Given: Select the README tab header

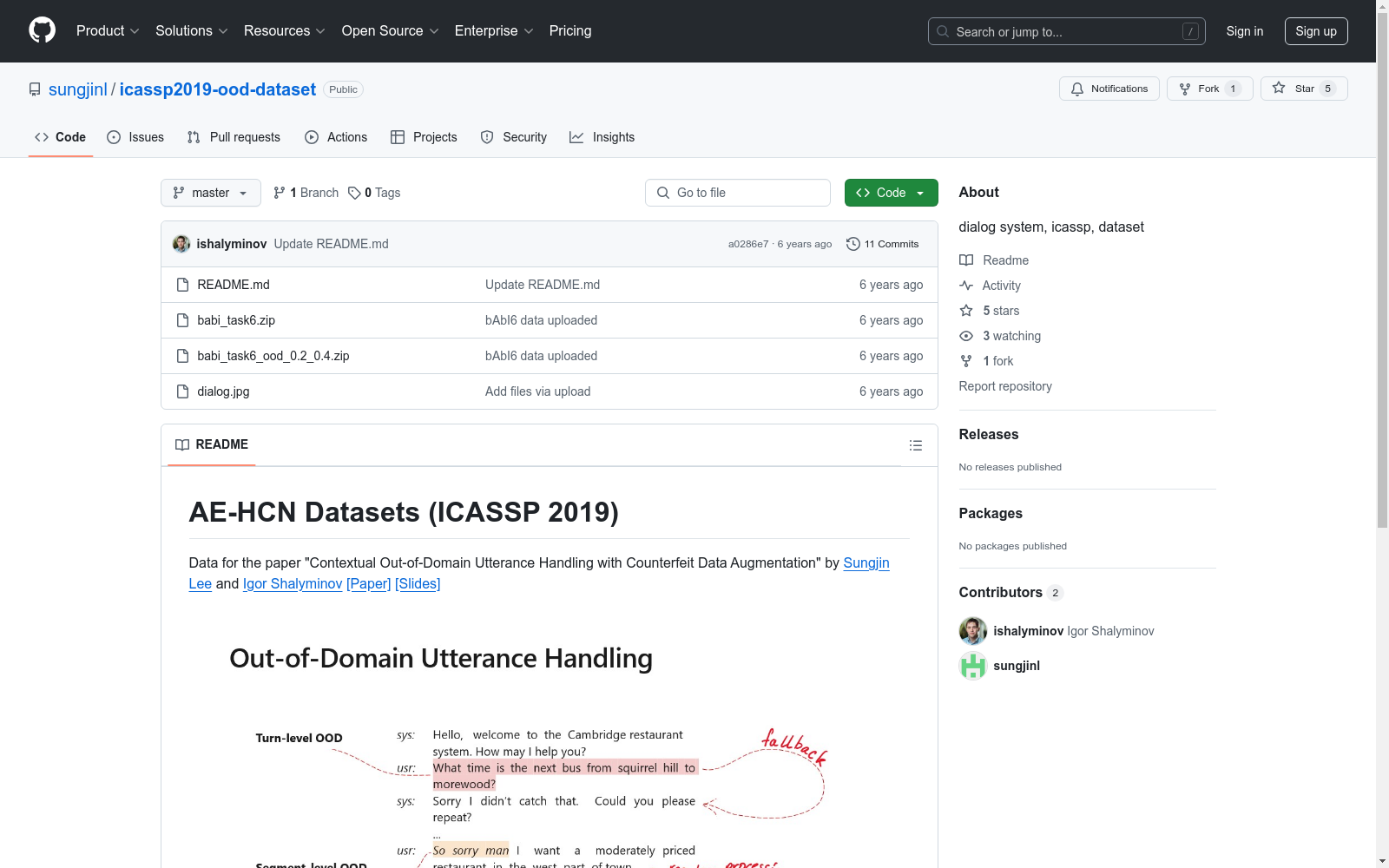Looking at the screenshot, I should click(x=212, y=444).
